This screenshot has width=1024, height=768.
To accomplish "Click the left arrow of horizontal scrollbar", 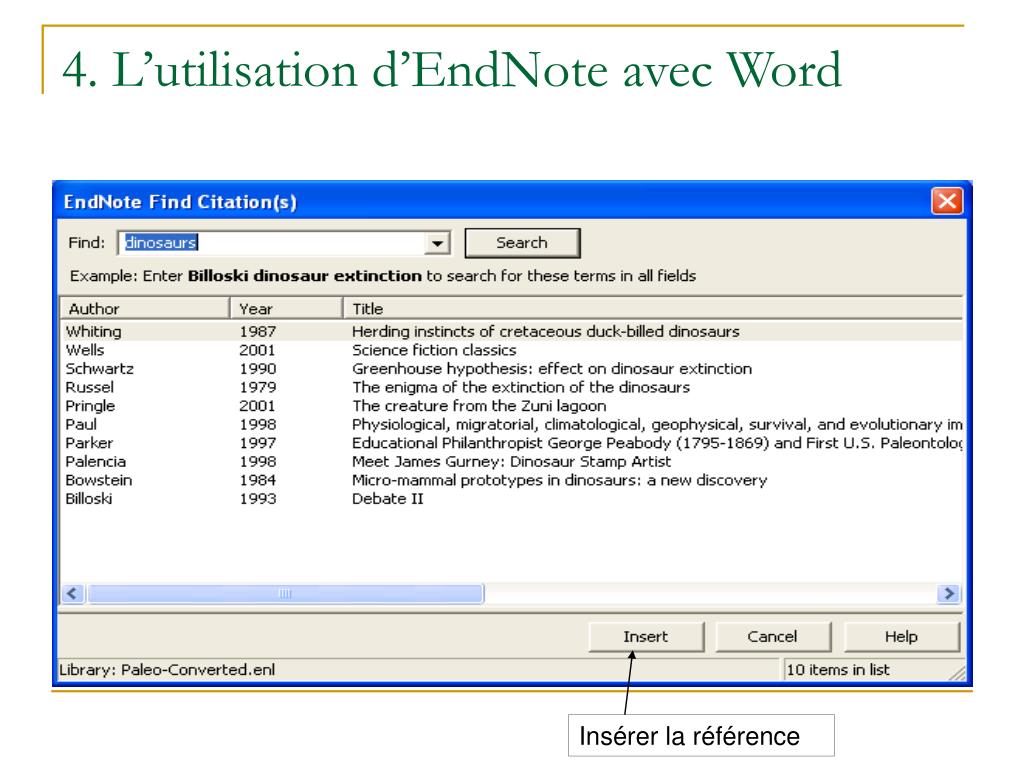I will tap(72, 594).
